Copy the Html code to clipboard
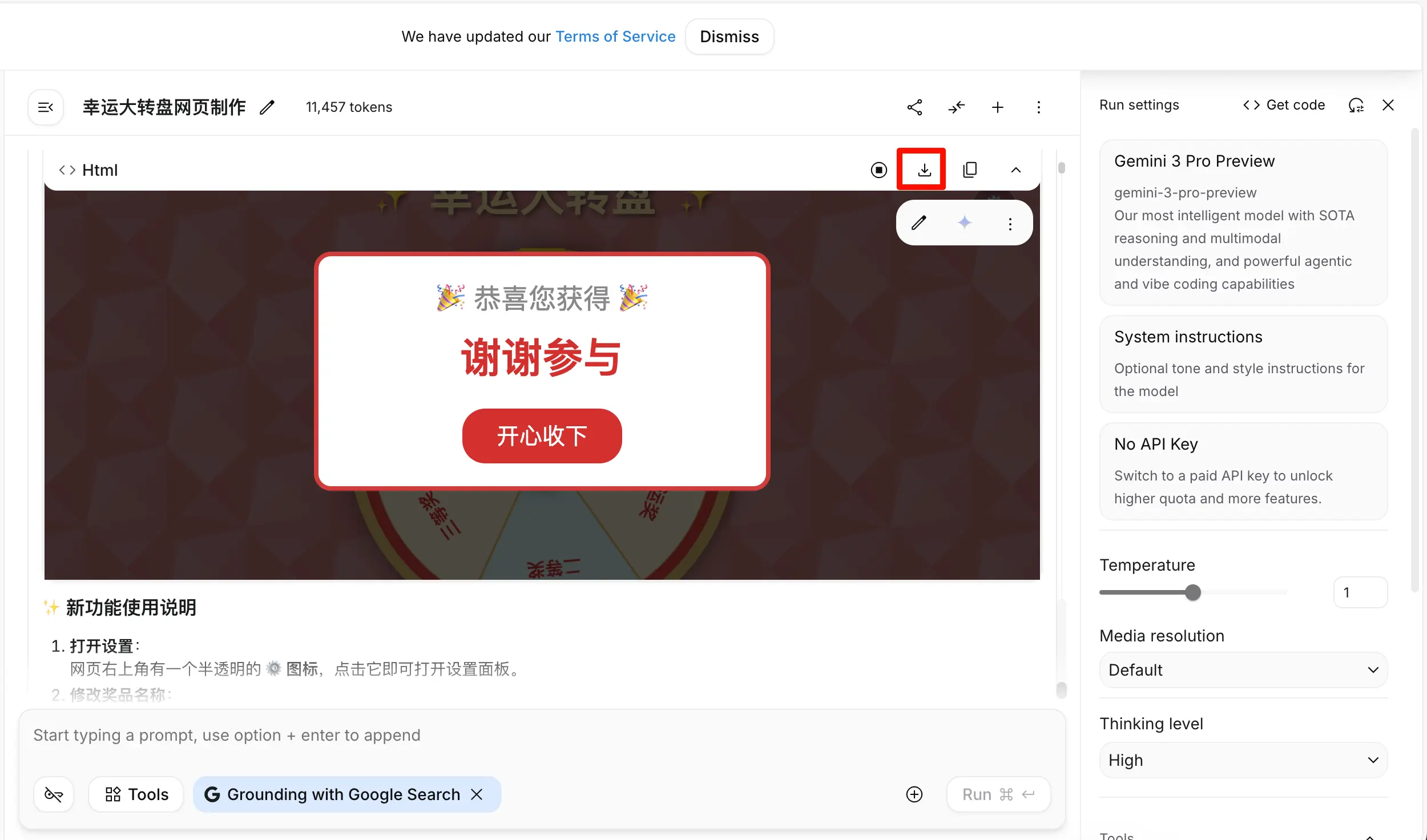Screen dimensions: 1427x840 (970, 169)
